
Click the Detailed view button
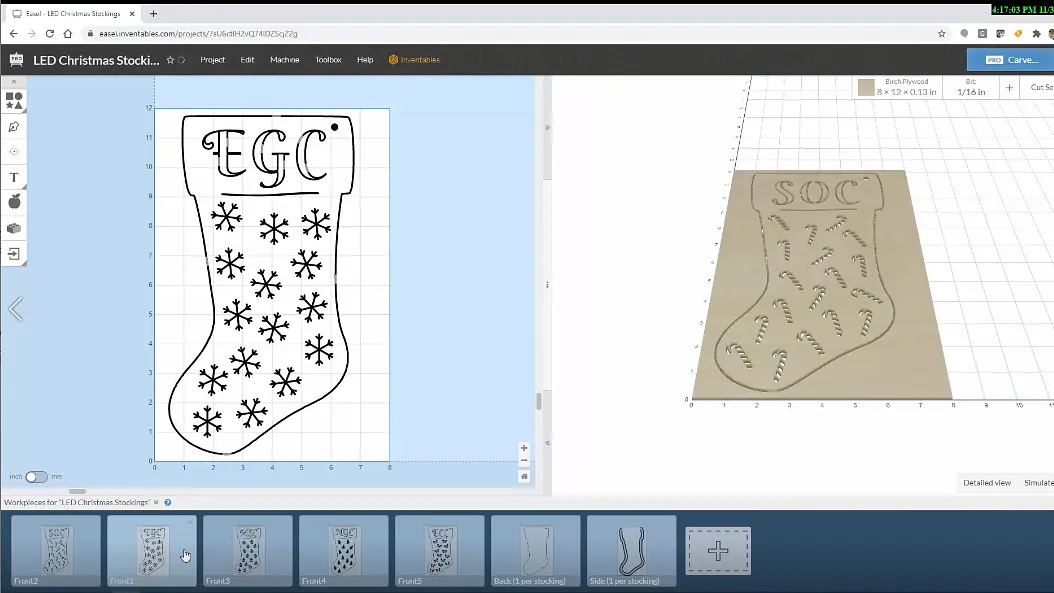pyautogui.click(x=986, y=483)
